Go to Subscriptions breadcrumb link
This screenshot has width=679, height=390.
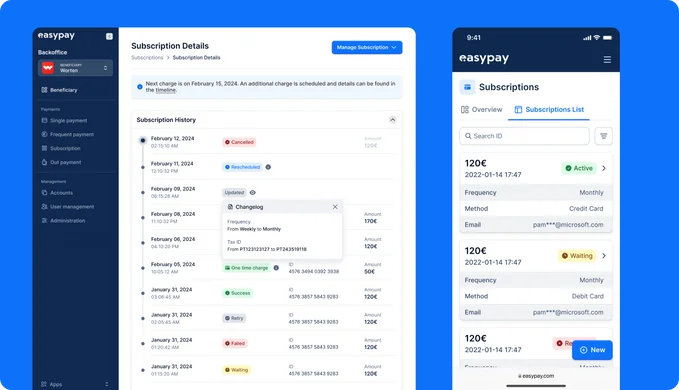pos(147,58)
